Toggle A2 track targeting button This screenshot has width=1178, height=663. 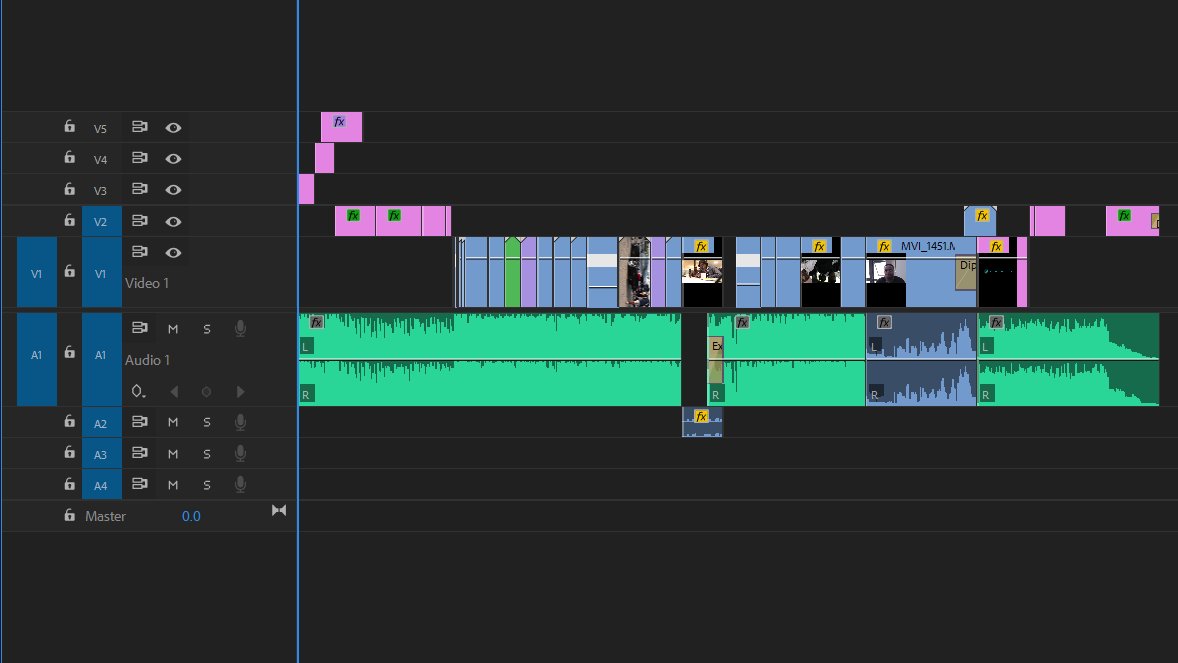pyautogui.click(x=101, y=422)
